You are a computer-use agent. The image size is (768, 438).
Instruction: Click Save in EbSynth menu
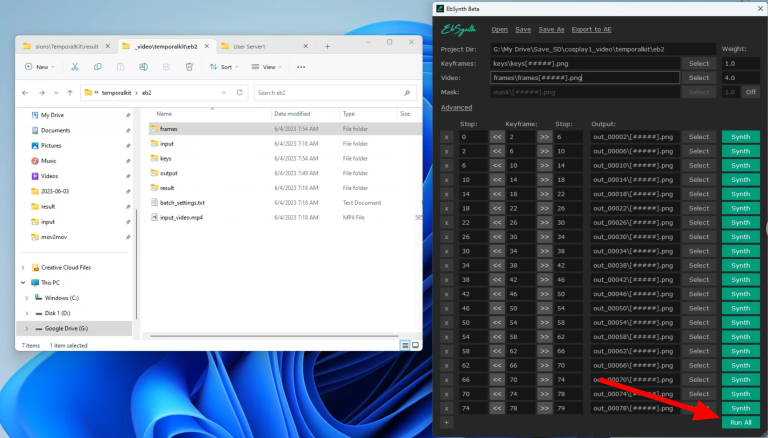point(523,29)
